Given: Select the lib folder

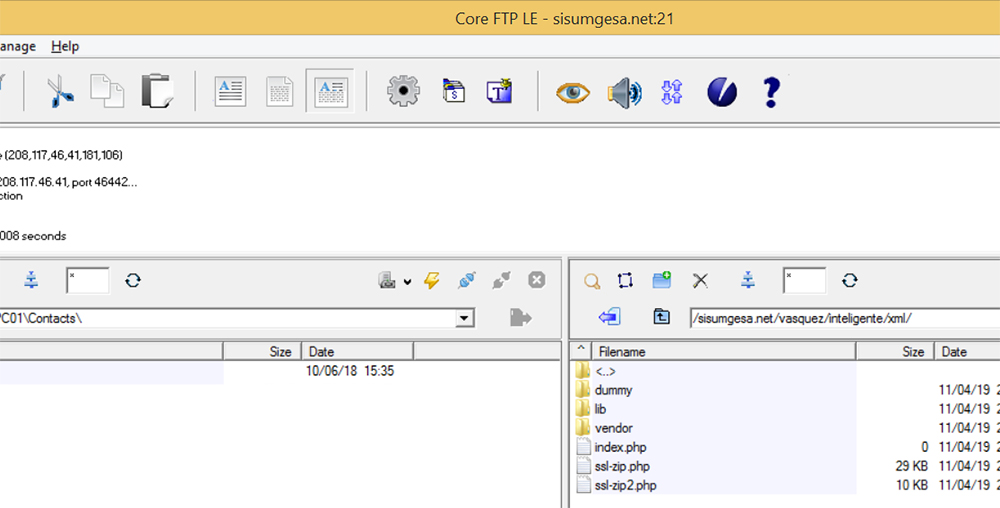Looking at the screenshot, I should [600, 409].
